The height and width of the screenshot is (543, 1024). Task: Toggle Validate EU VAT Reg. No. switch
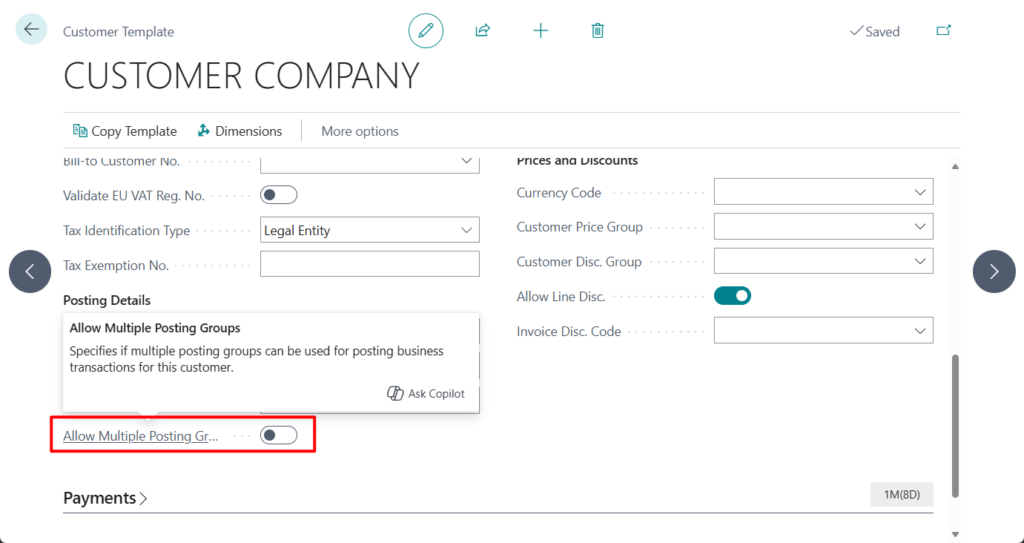tap(278, 195)
